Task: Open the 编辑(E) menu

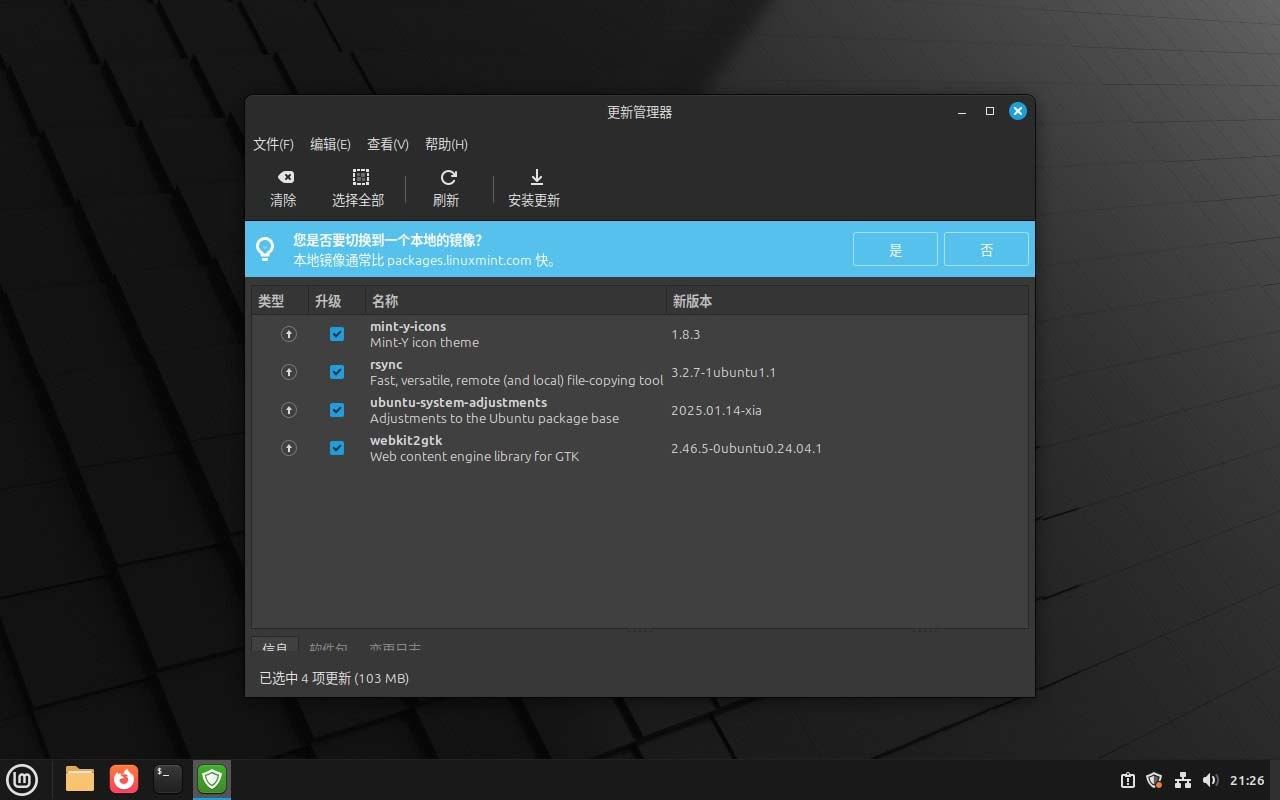Action: pos(331,144)
